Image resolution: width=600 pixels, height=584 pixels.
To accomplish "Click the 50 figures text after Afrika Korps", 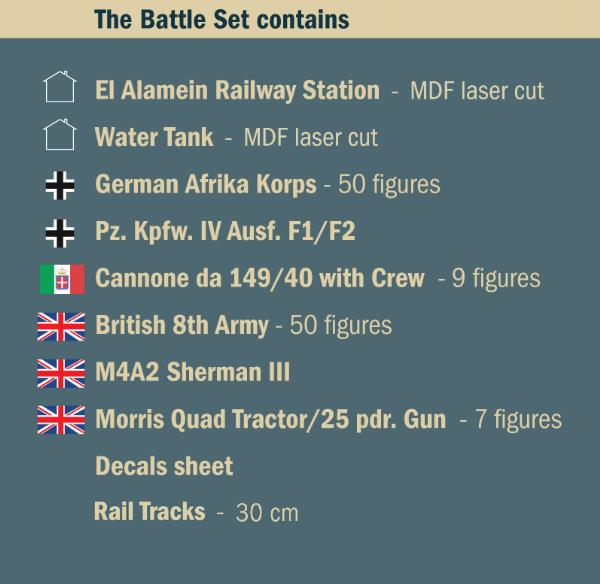I will click(389, 185).
